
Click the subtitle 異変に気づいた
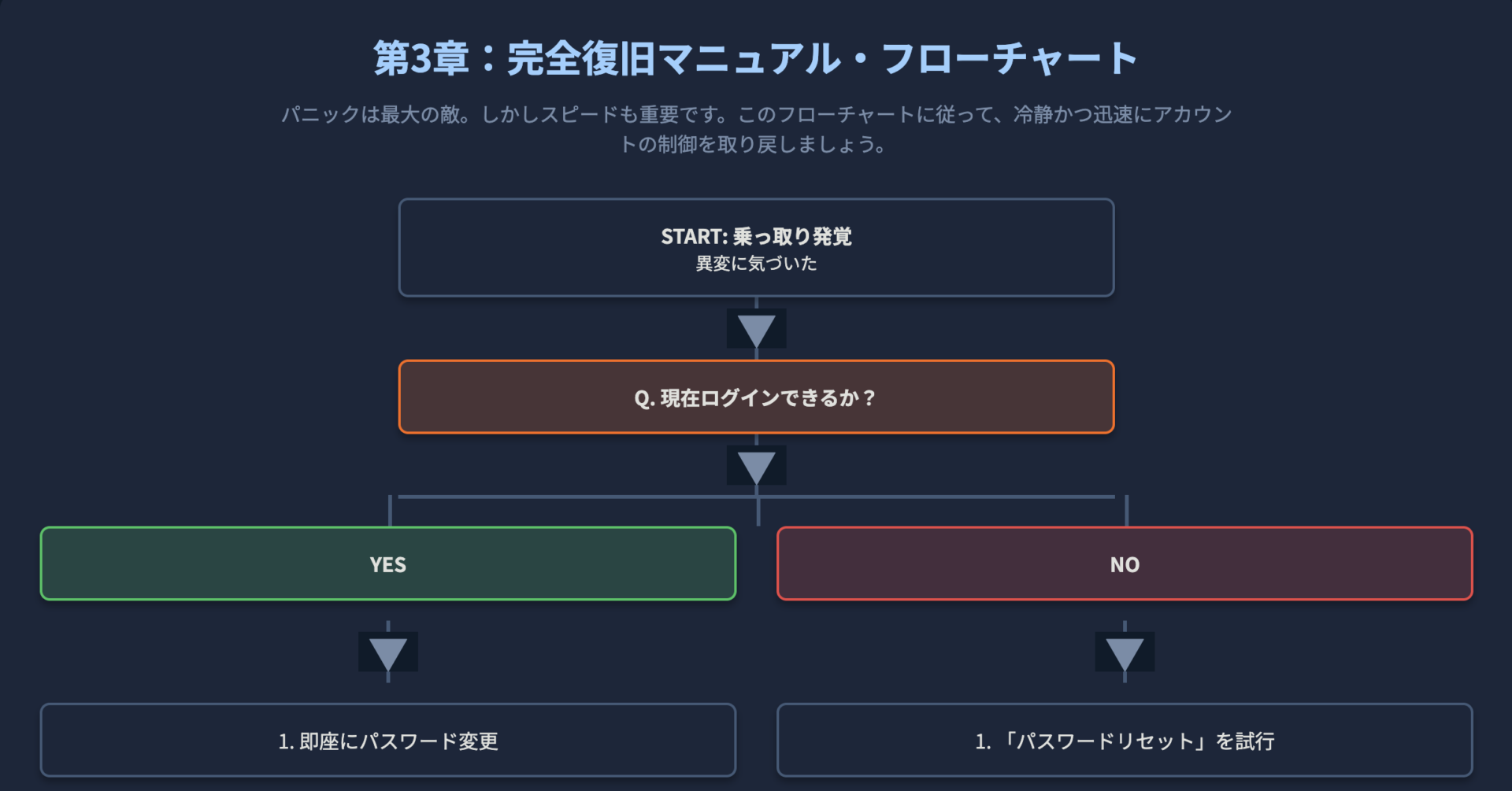tap(756, 264)
